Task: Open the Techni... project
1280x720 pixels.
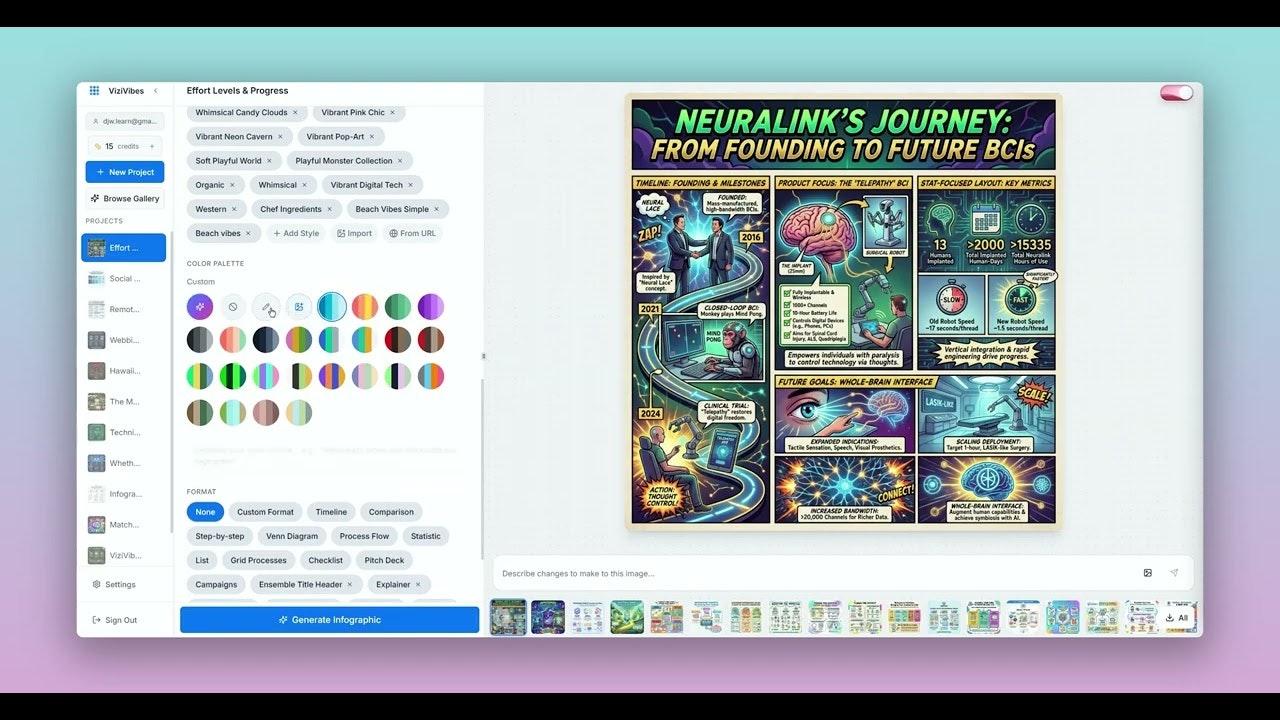Action: (124, 432)
